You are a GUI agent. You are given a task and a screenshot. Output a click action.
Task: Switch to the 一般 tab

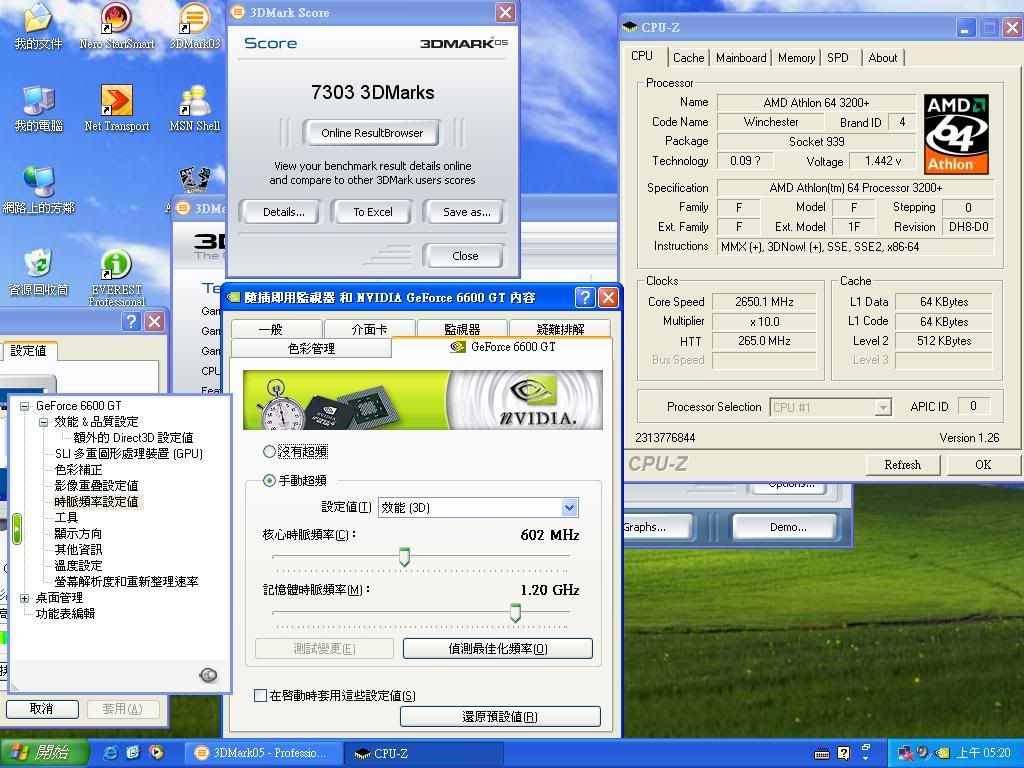coord(277,329)
